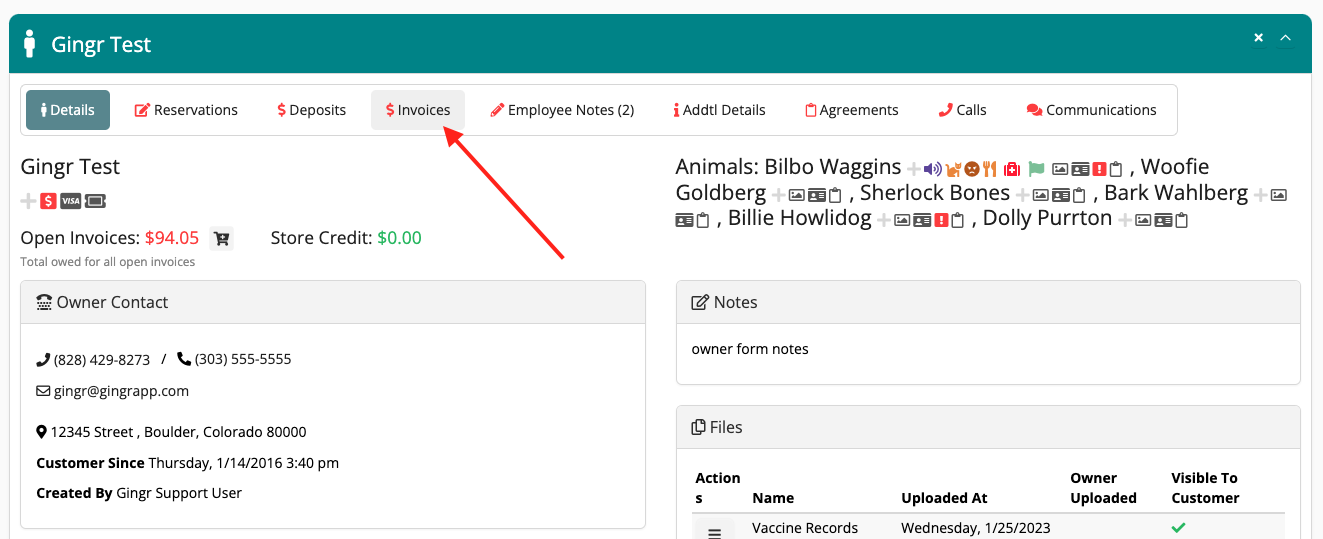Screen dimensions: 1323x539
Task: Switch to the Addtl Details tab
Action: (x=720, y=110)
